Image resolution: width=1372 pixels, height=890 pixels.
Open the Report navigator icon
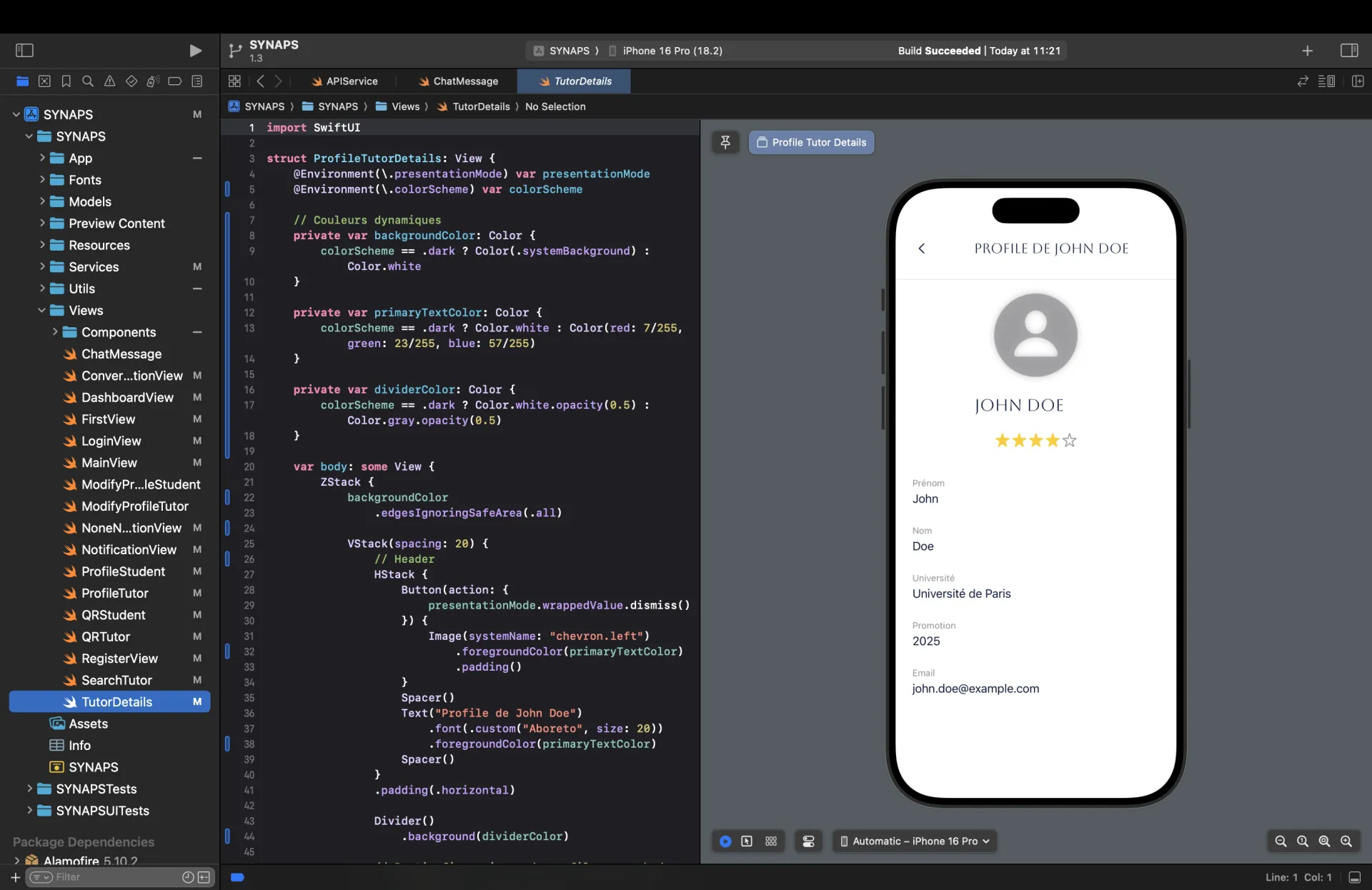197,81
